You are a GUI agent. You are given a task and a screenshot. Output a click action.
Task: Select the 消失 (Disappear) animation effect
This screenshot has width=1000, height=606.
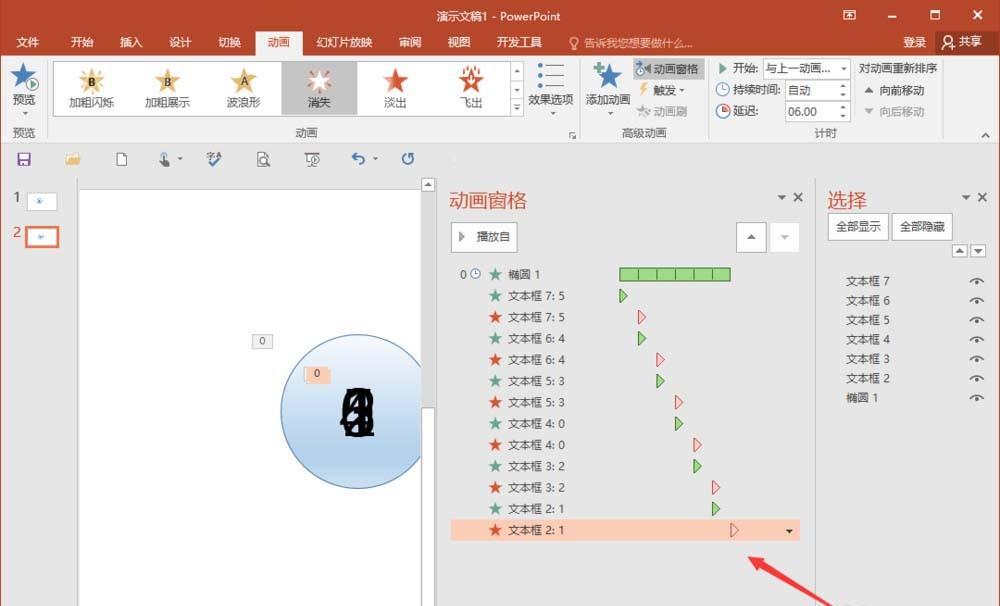319,87
